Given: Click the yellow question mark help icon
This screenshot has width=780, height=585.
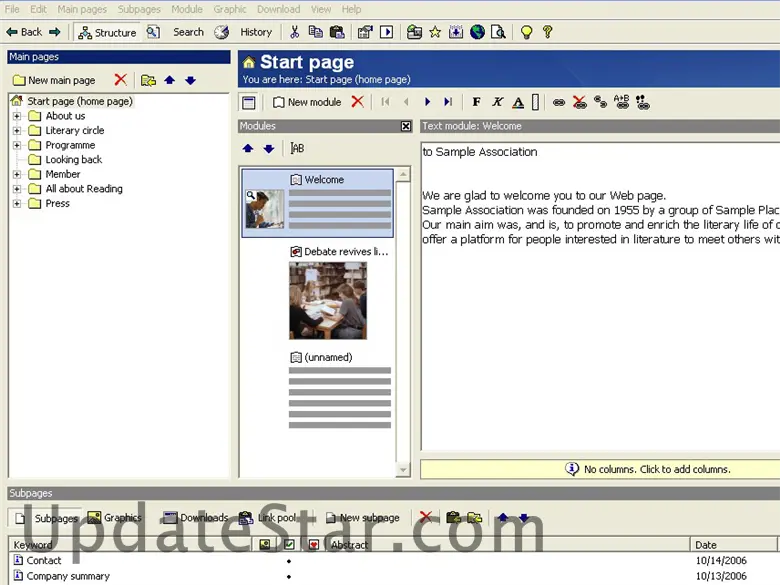Looking at the screenshot, I should [x=548, y=32].
